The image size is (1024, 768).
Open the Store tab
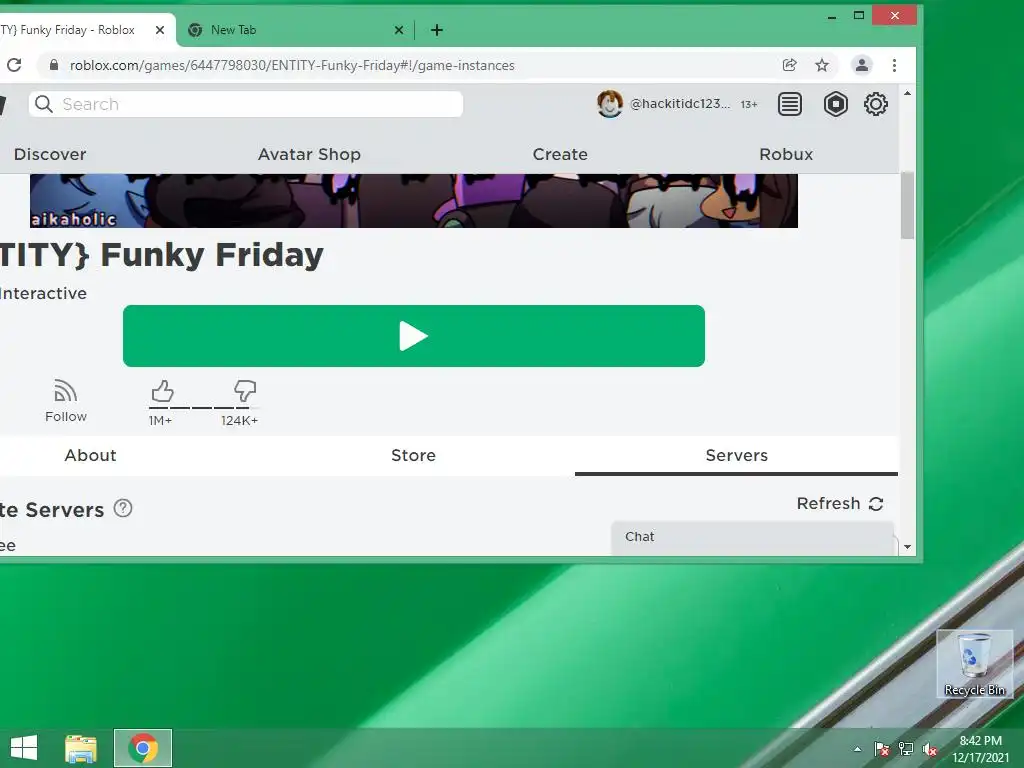[x=413, y=455]
